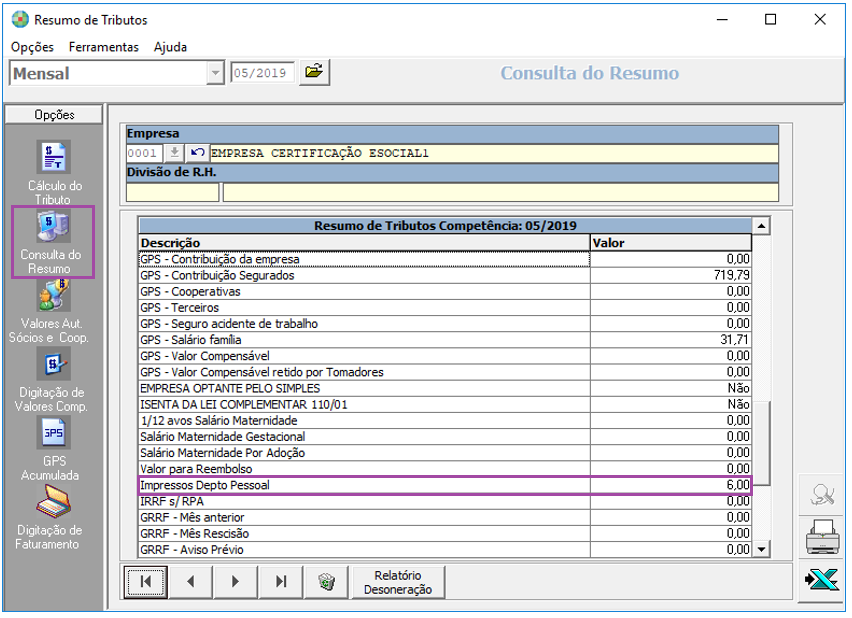Select row GPS - Contribuição Segurados
This screenshot has height=618, width=852.
(445, 276)
